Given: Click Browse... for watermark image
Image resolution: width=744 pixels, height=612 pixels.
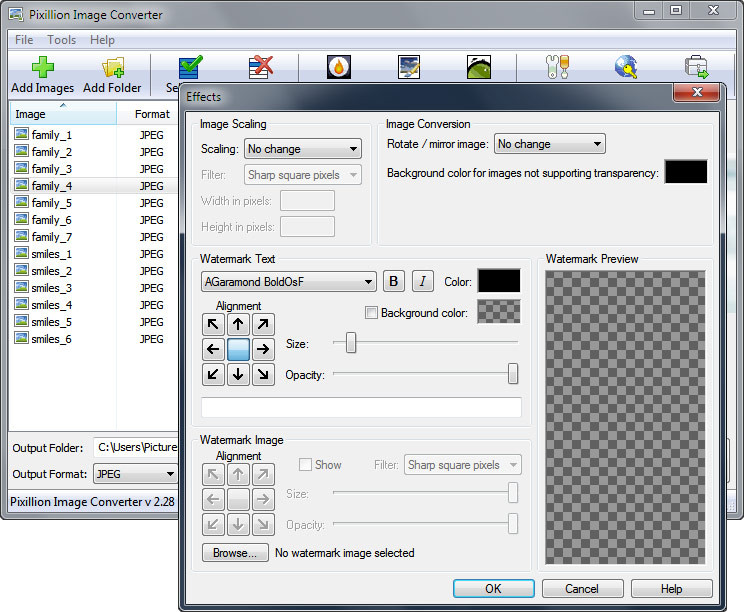Looking at the screenshot, I should point(235,553).
